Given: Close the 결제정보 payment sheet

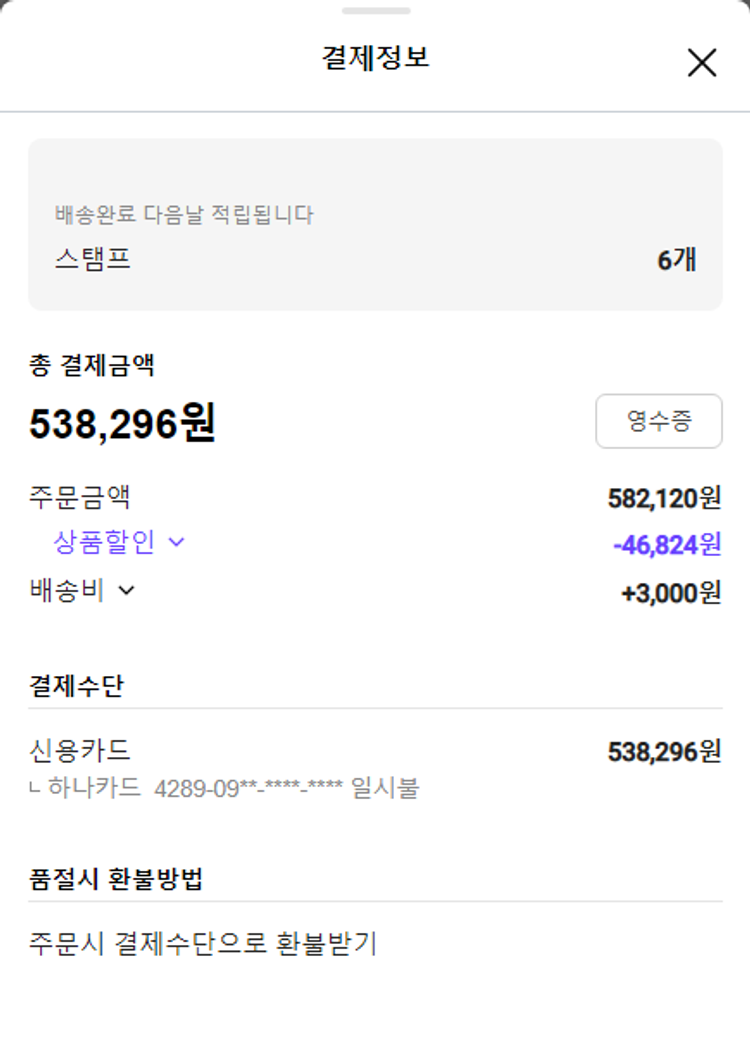Looking at the screenshot, I should click(x=702, y=63).
